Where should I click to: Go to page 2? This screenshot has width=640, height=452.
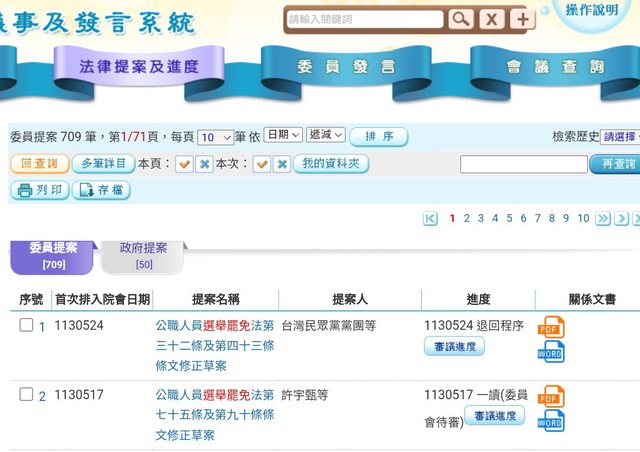(467, 218)
